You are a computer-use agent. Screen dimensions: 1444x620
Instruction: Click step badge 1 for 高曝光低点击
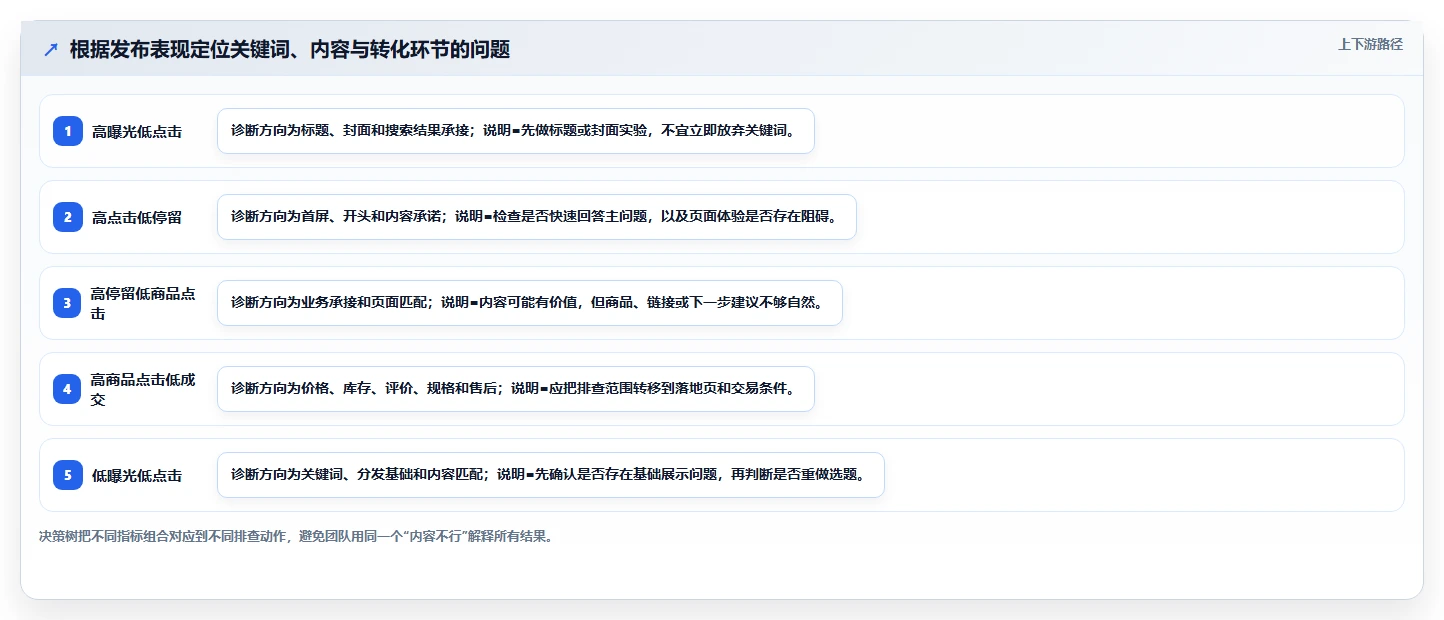68,131
